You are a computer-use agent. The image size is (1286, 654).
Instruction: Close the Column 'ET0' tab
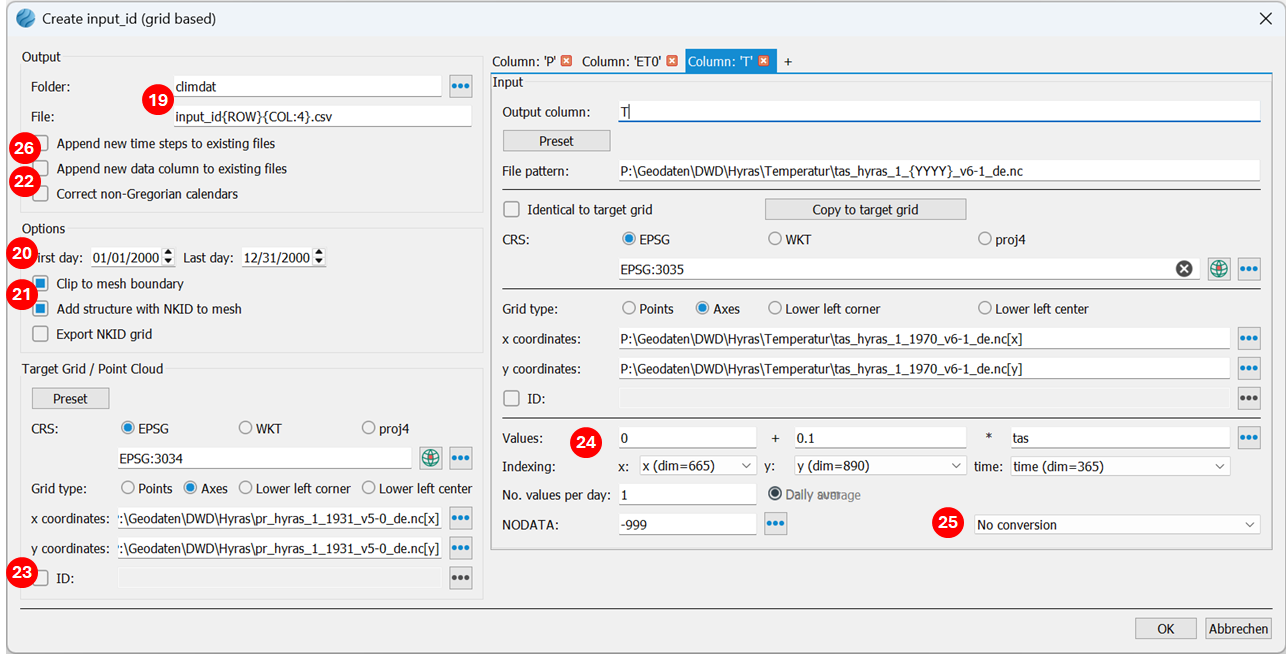coord(672,61)
